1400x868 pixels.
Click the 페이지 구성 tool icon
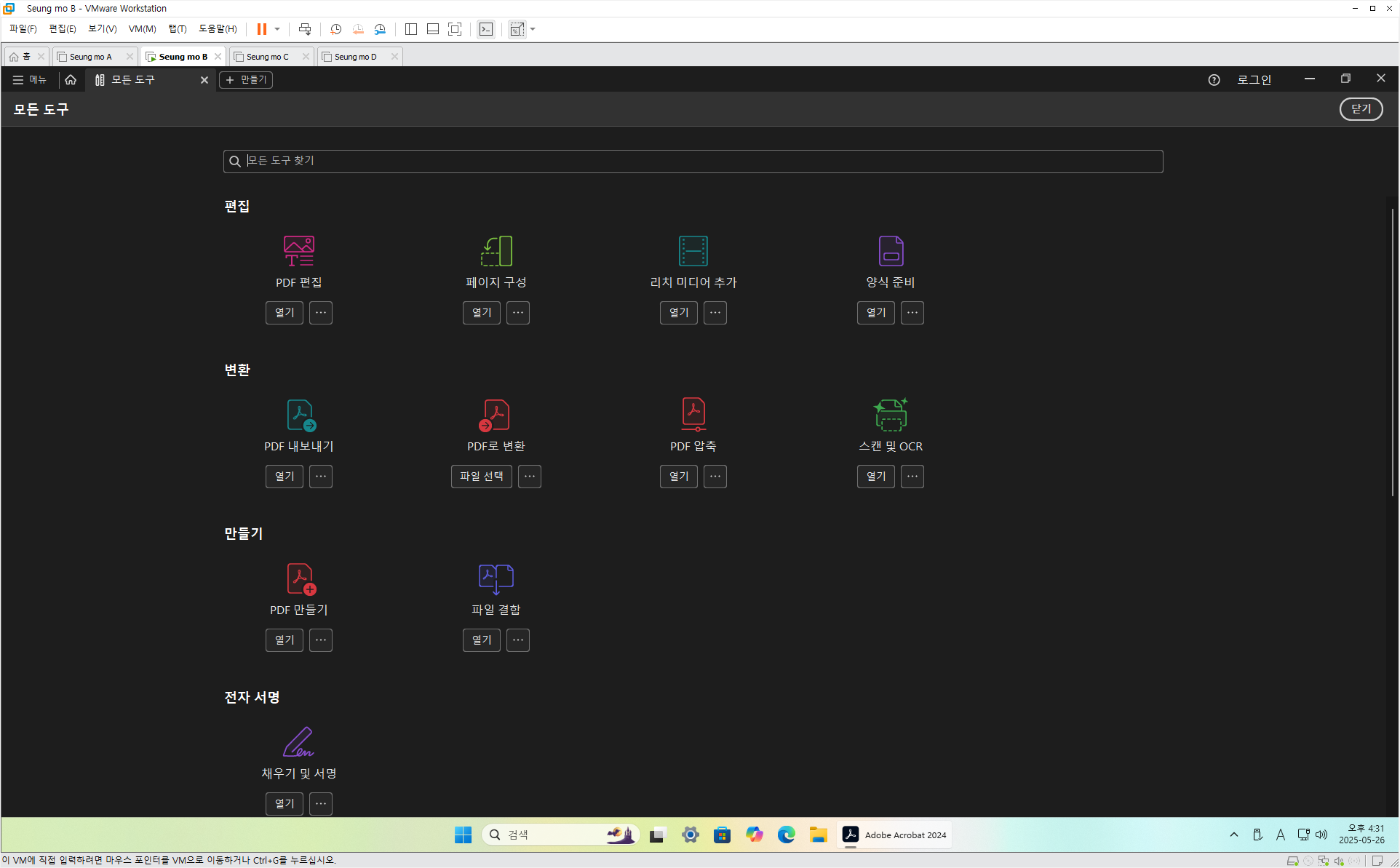pos(496,251)
